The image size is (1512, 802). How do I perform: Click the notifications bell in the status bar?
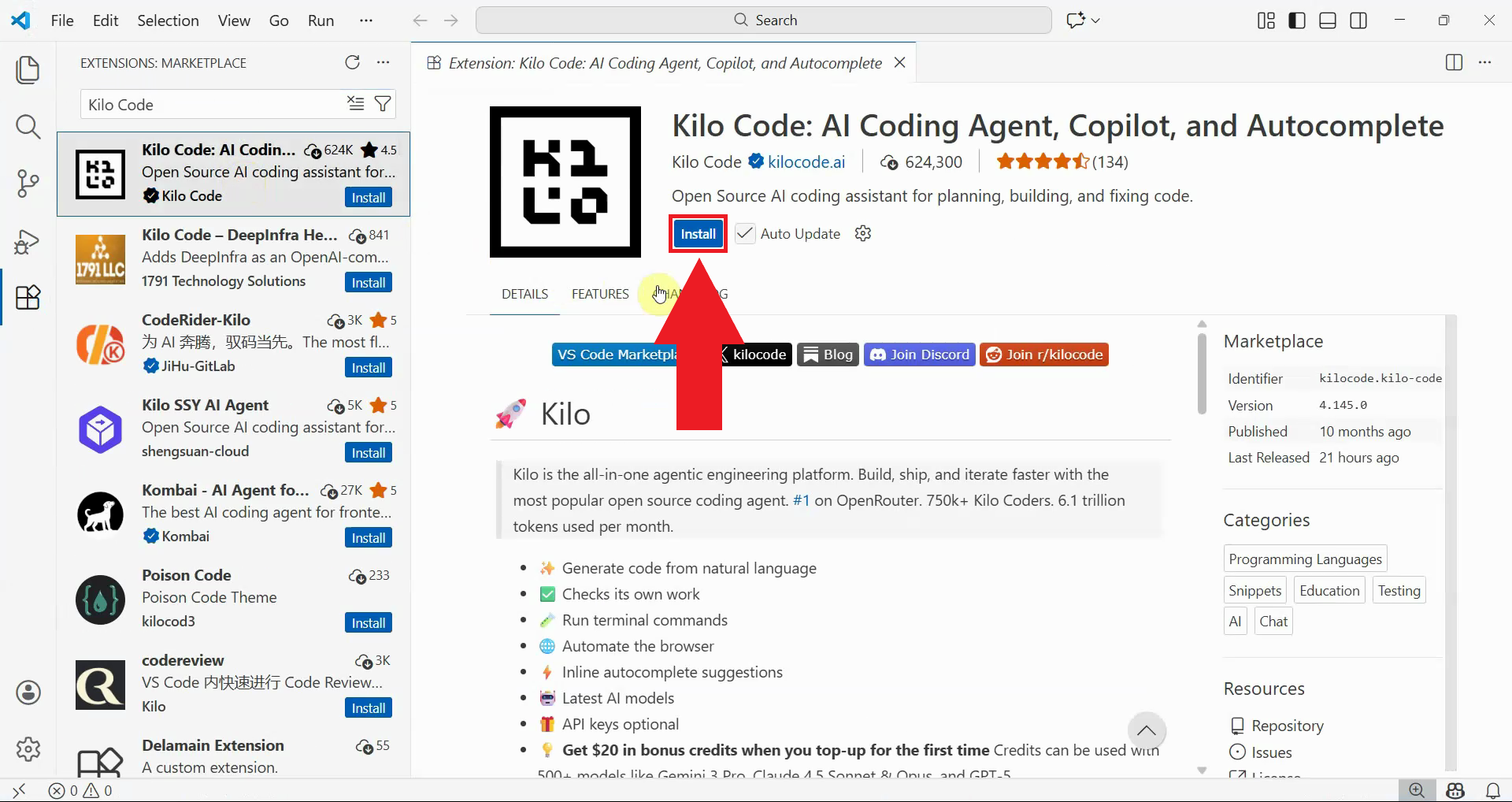tap(1493, 790)
